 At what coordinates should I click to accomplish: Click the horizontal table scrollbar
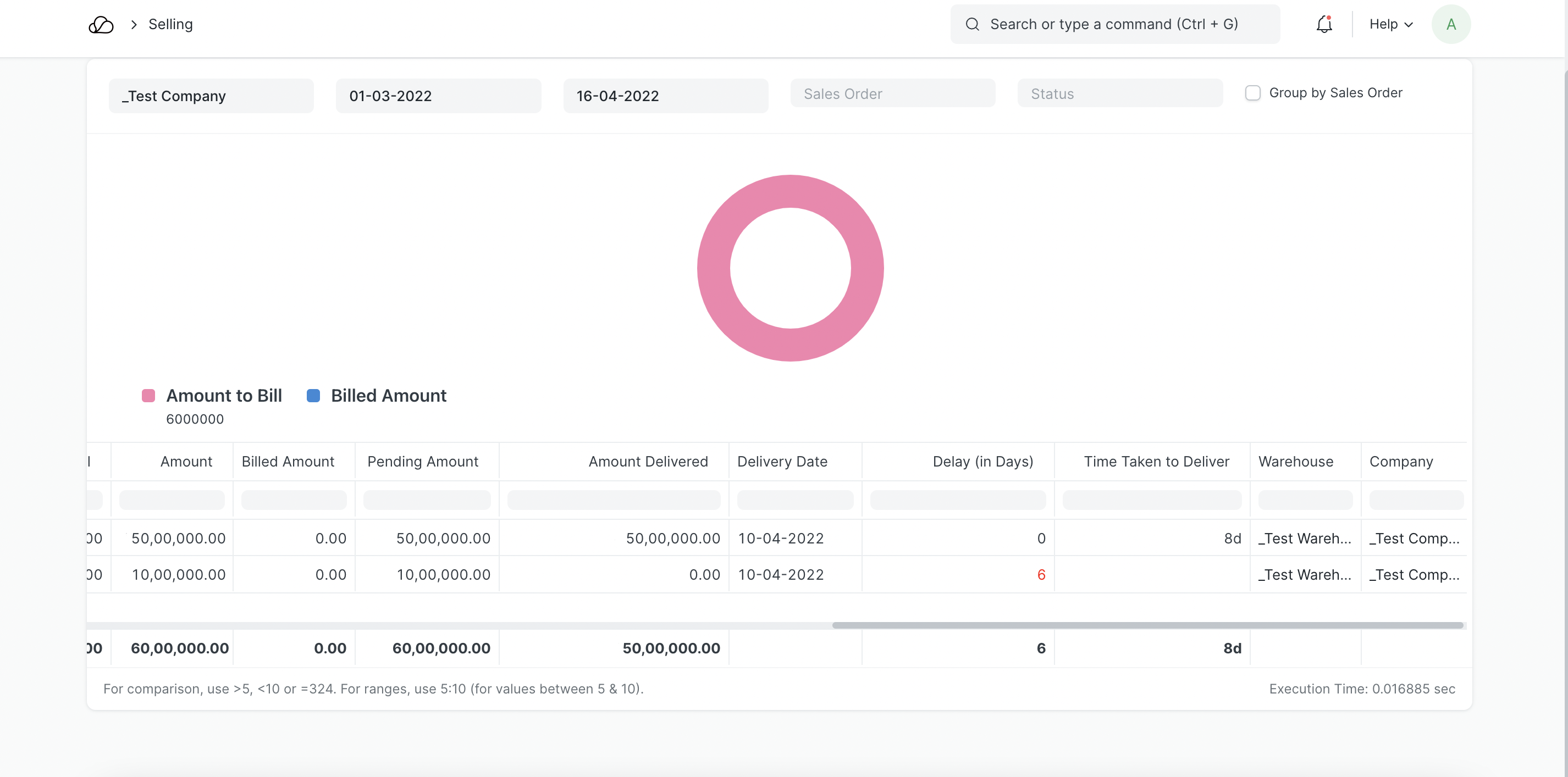click(x=1147, y=625)
